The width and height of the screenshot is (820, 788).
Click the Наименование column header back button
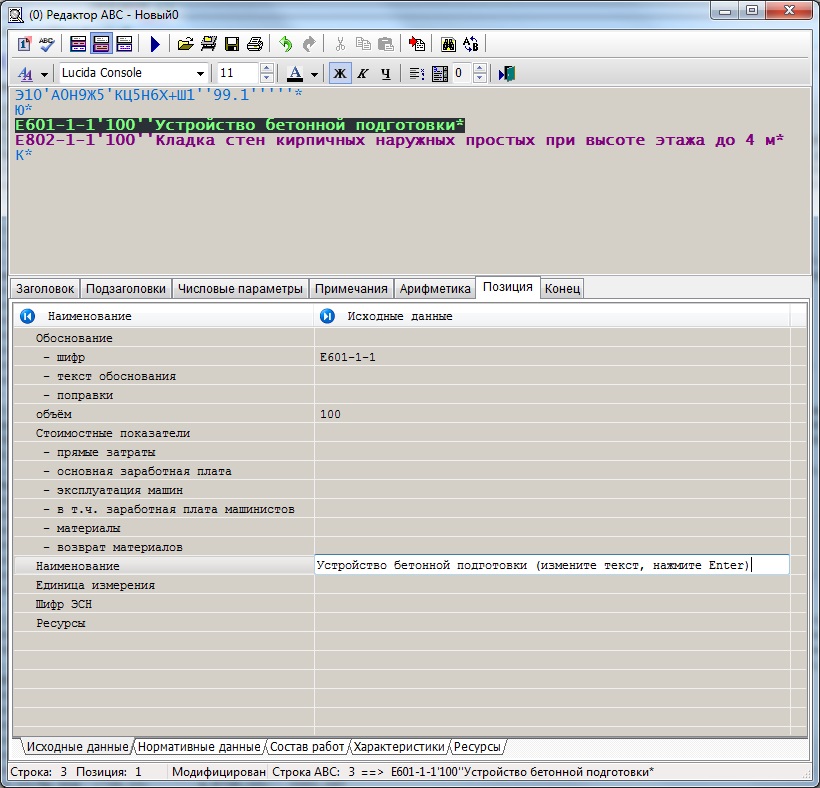27,316
